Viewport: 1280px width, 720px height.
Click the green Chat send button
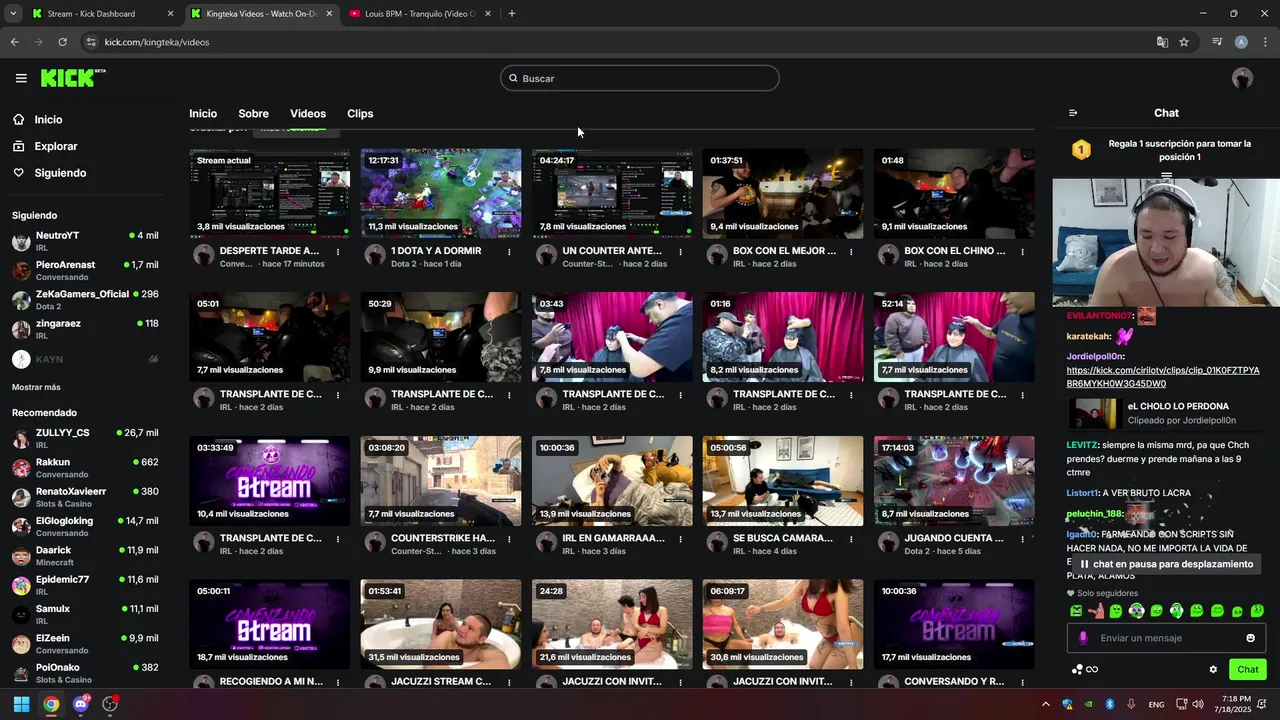(x=1247, y=669)
